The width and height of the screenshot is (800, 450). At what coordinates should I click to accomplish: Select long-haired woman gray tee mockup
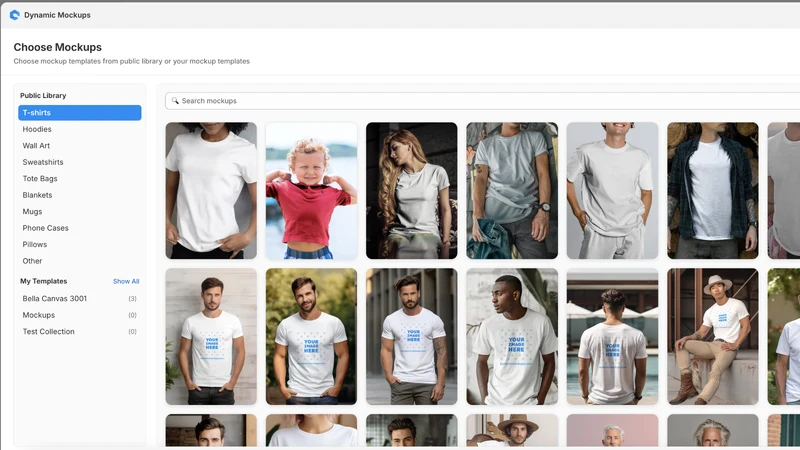412,190
